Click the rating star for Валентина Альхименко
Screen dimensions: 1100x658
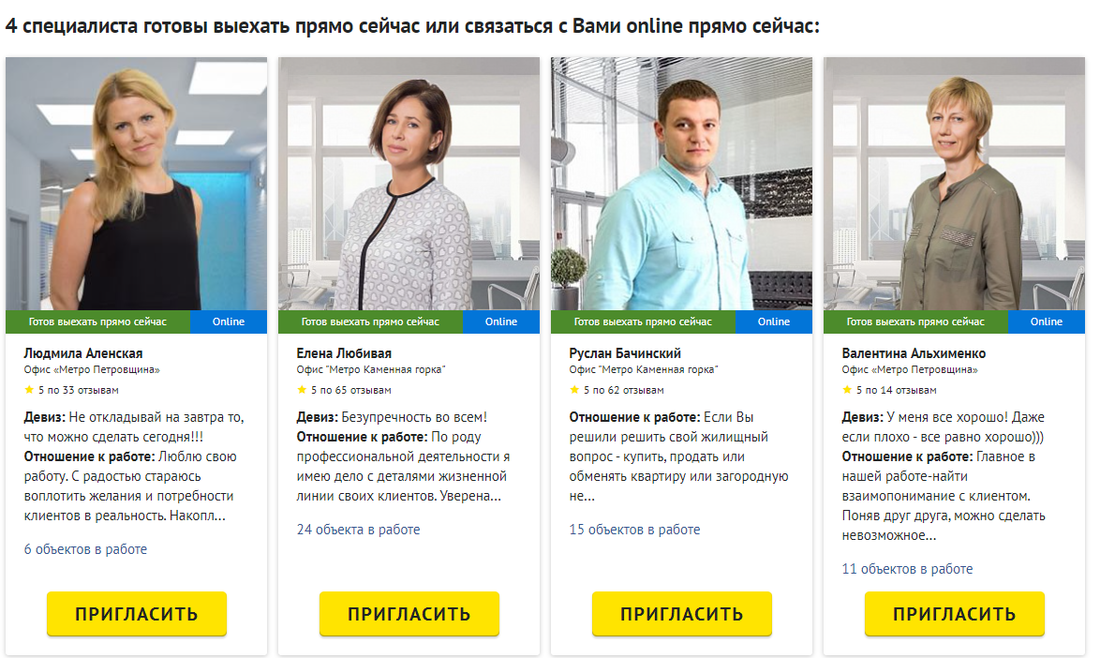pyautogui.click(x=847, y=390)
